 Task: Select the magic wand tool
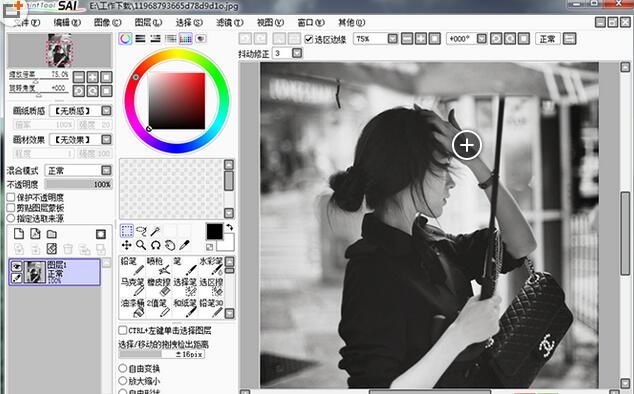(x=155, y=231)
